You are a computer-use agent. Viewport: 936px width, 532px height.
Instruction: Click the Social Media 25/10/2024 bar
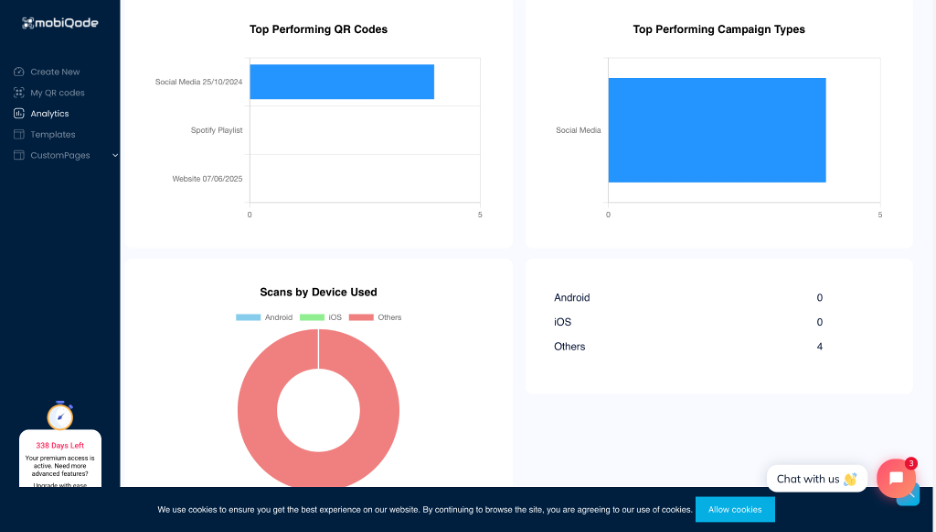[x=341, y=82]
